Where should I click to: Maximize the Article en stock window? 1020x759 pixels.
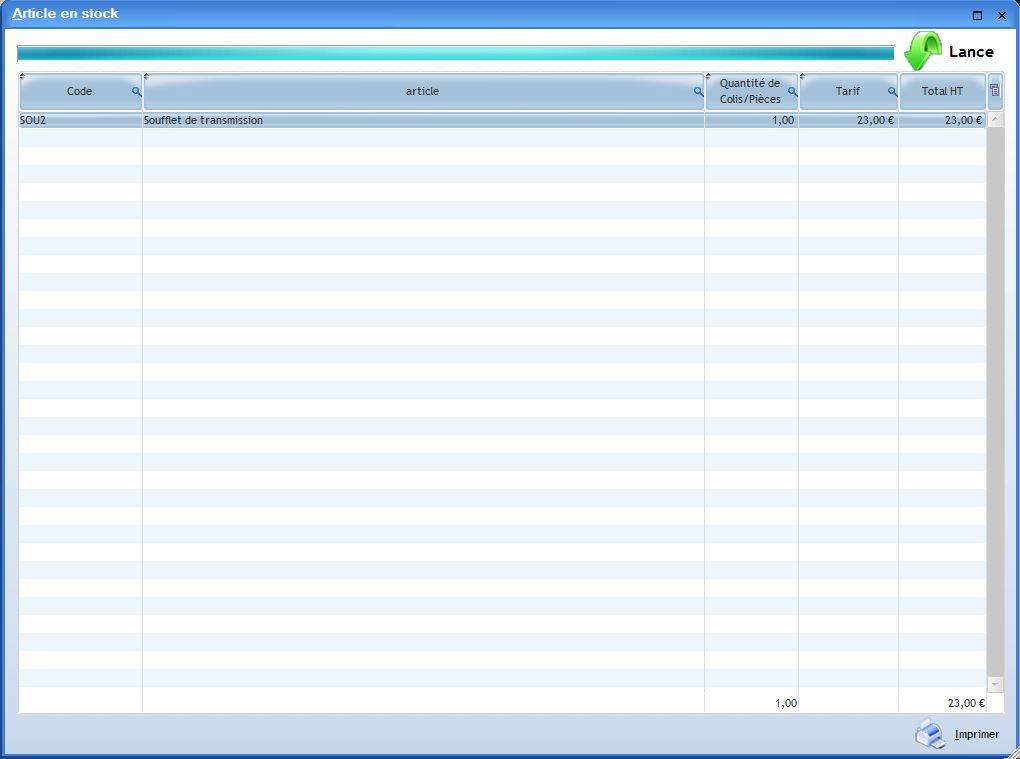tap(977, 15)
